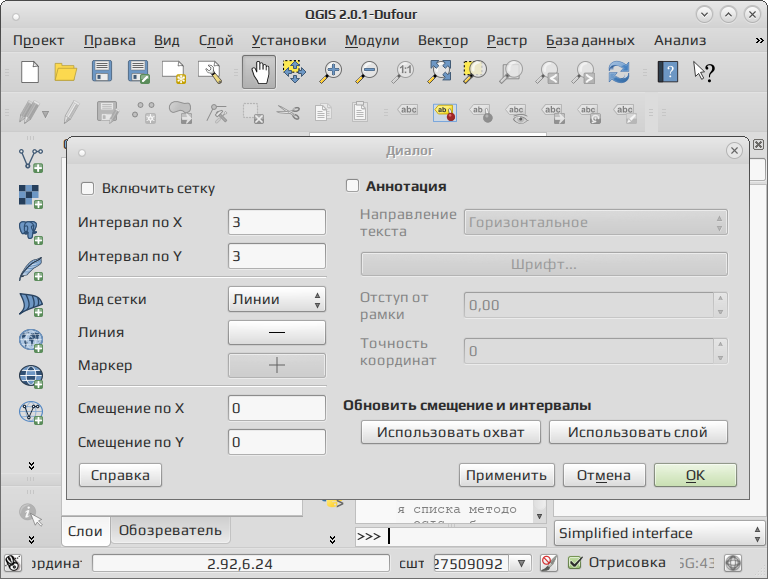Activate the What's This cursor icon
The height and width of the screenshot is (579, 768).
pos(704,72)
